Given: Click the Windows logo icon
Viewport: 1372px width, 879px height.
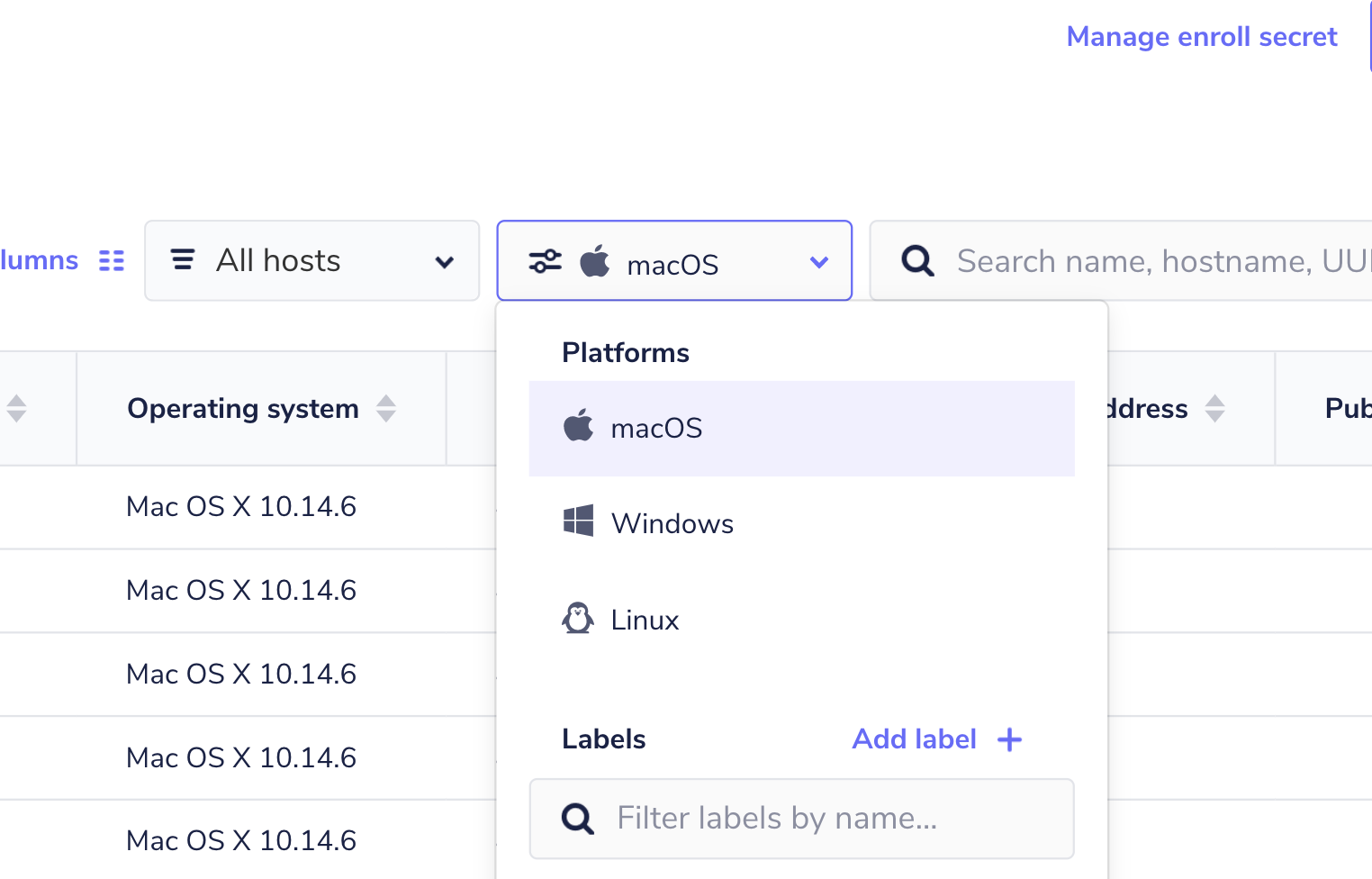Looking at the screenshot, I should coord(578,521).
